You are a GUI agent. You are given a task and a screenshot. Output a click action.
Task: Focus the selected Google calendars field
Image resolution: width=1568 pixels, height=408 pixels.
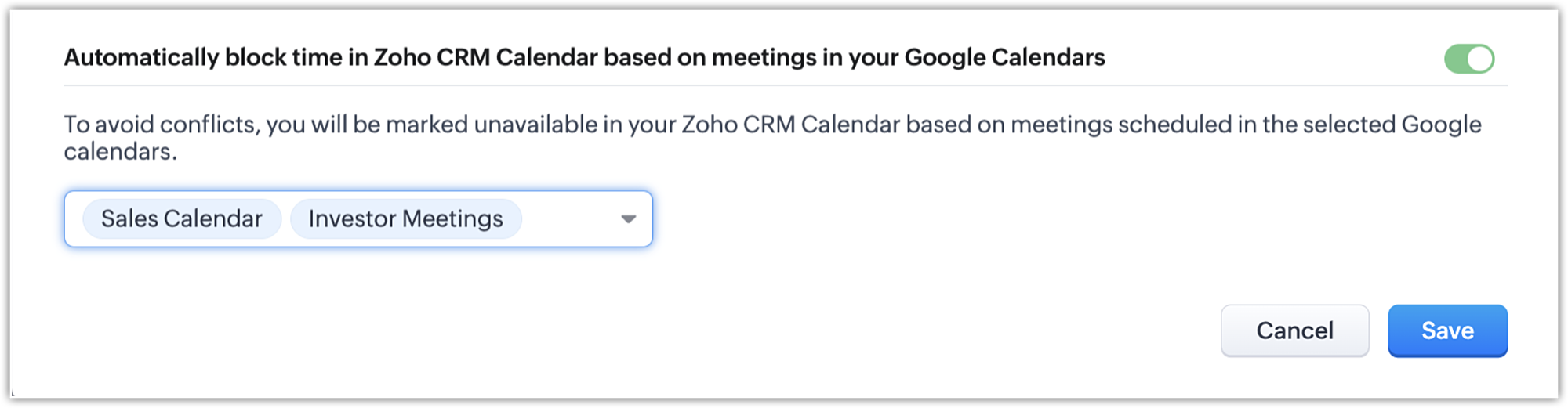pos(568,219)
